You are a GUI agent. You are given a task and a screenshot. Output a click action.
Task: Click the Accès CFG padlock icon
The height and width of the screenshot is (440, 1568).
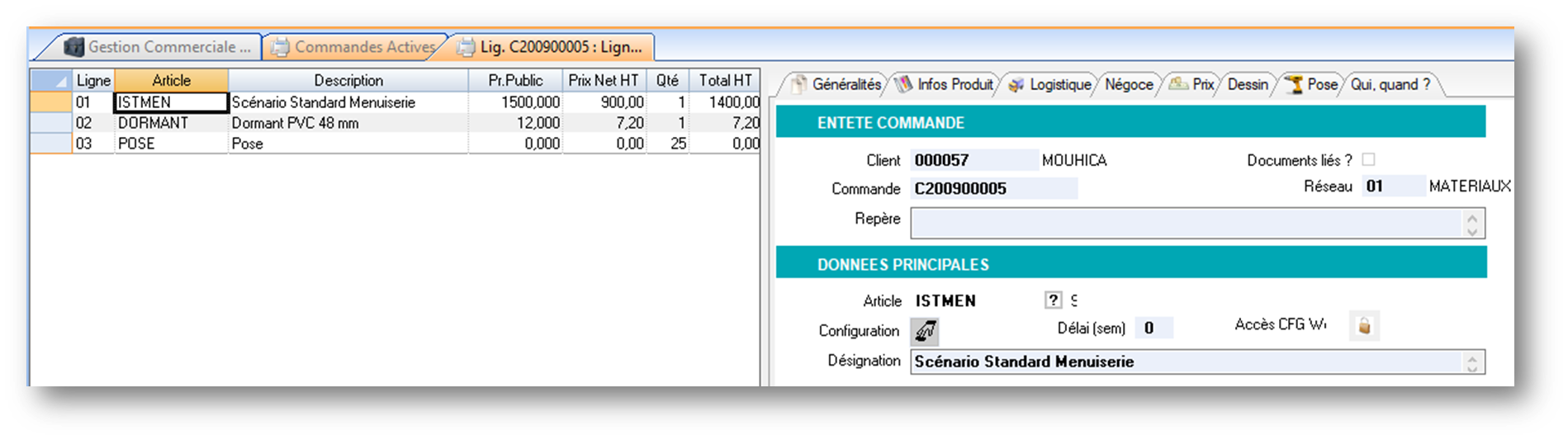click(1364, 326)
